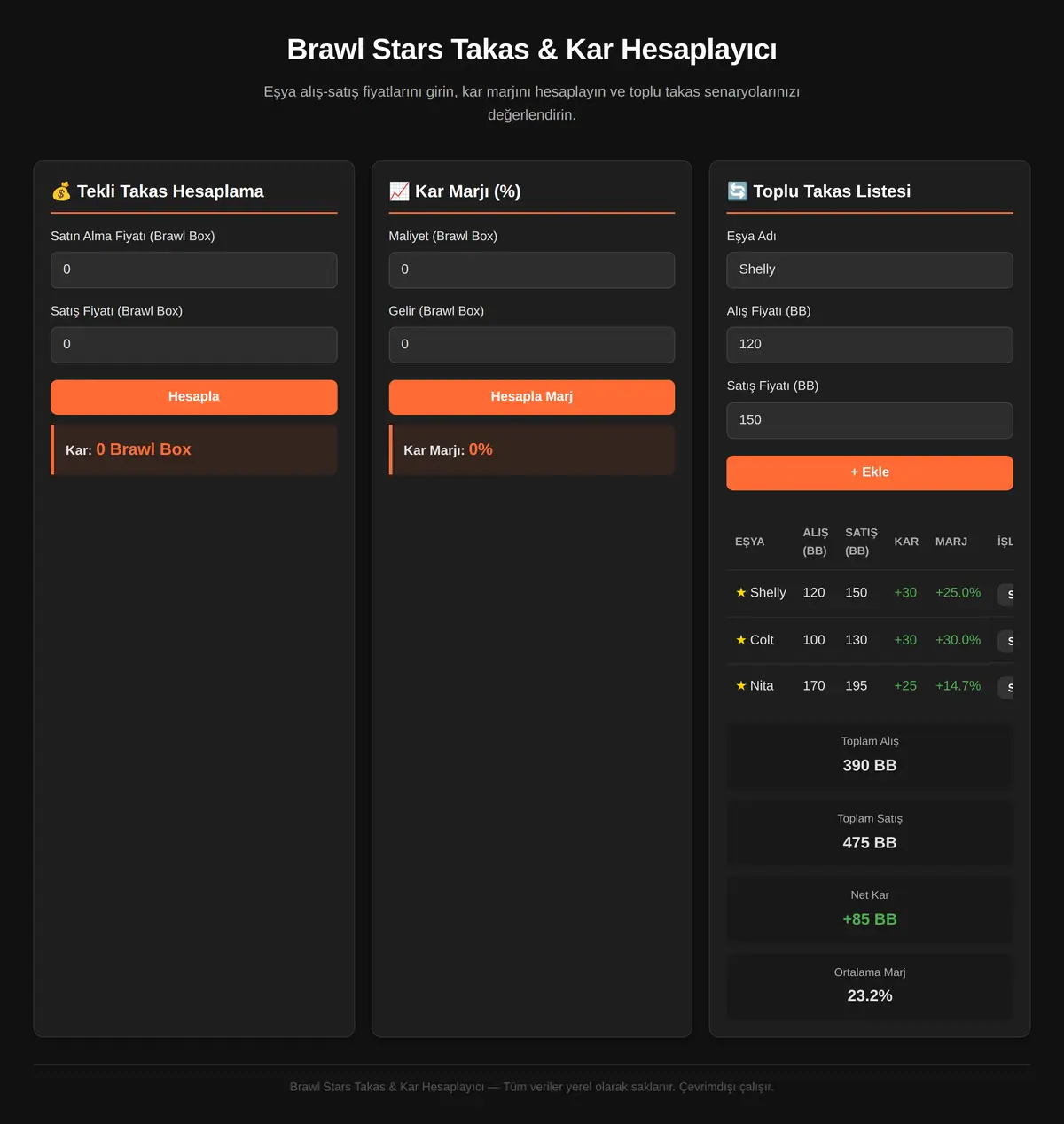1064x1124 pixels.
Task: Click the arrows icon beside Toplu Takas Listesi
Action: [737, 191]
